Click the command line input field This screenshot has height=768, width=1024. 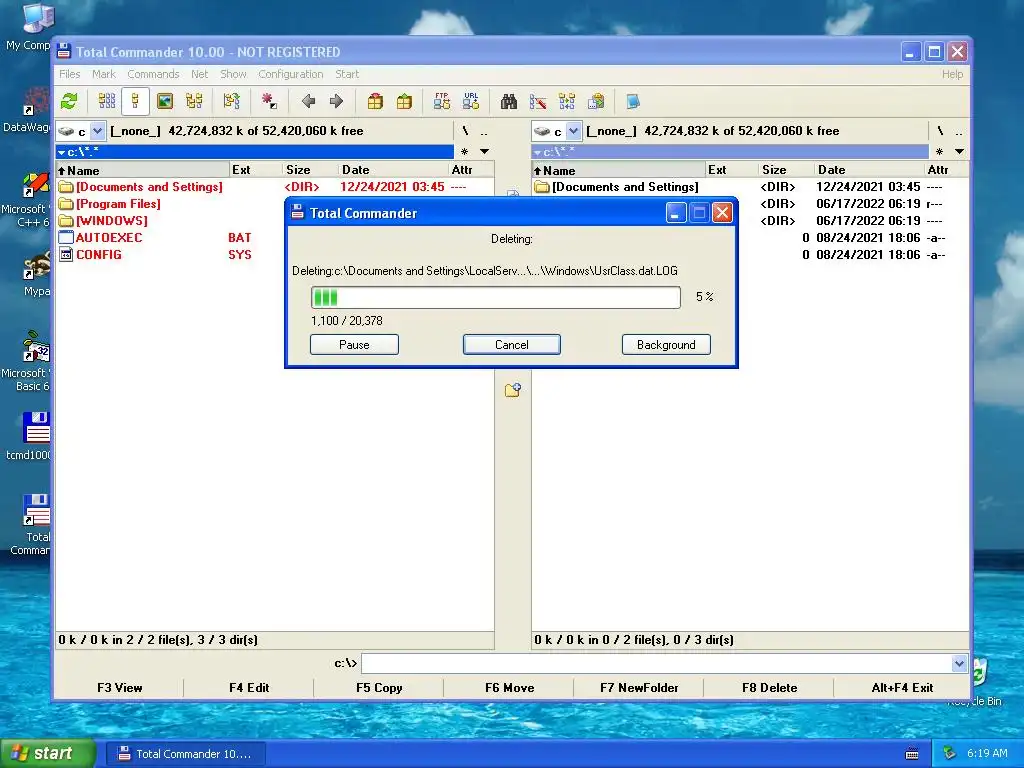point(656,664)
